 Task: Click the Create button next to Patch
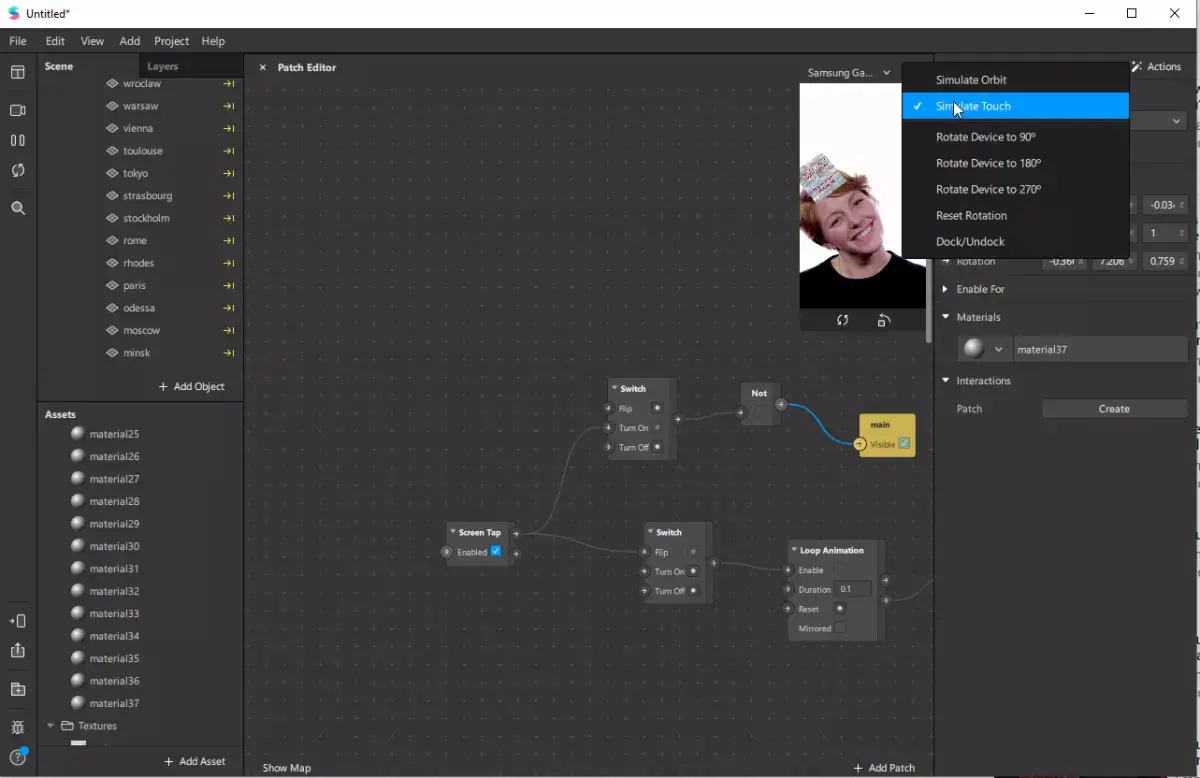point(1113,408)
